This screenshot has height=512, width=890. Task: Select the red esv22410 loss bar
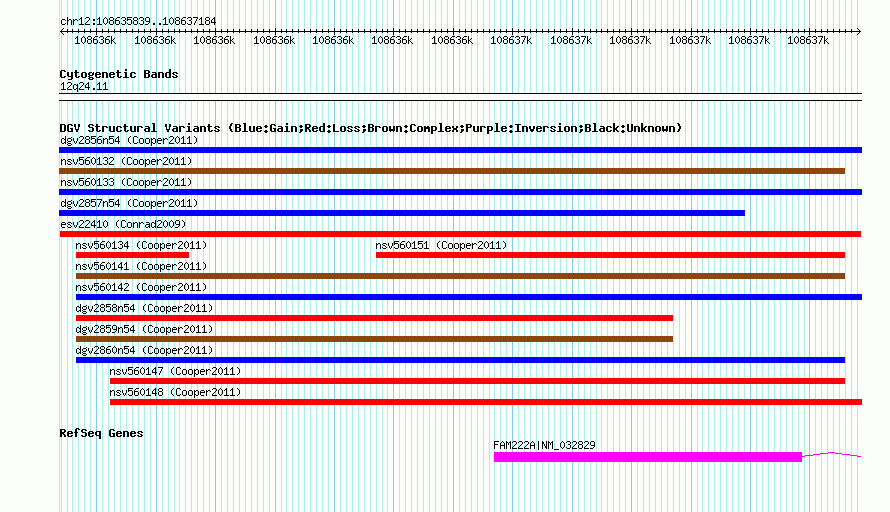tap(460, 234)
